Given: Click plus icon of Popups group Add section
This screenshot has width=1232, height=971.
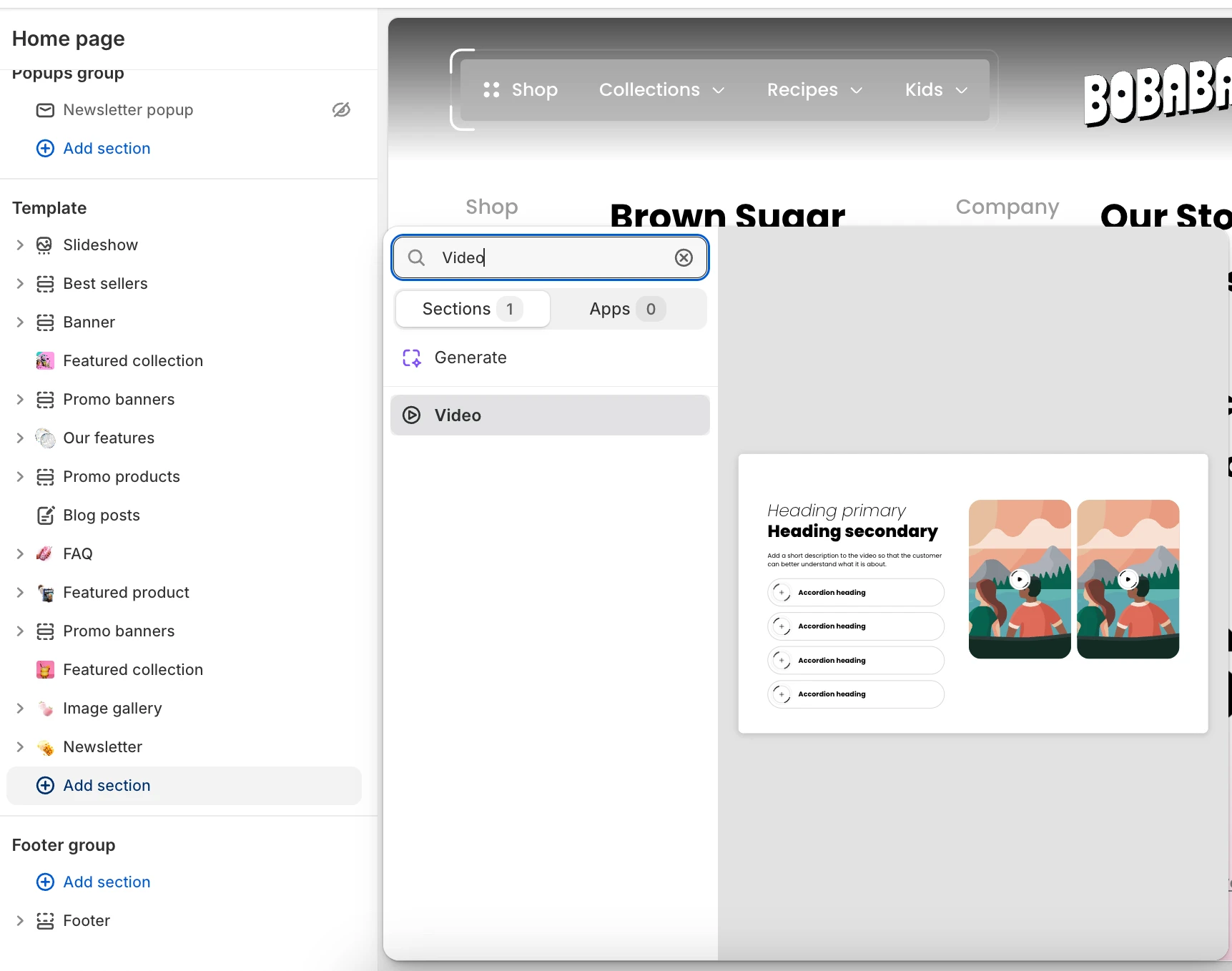Looking at the screenshot, I should 45,148.
